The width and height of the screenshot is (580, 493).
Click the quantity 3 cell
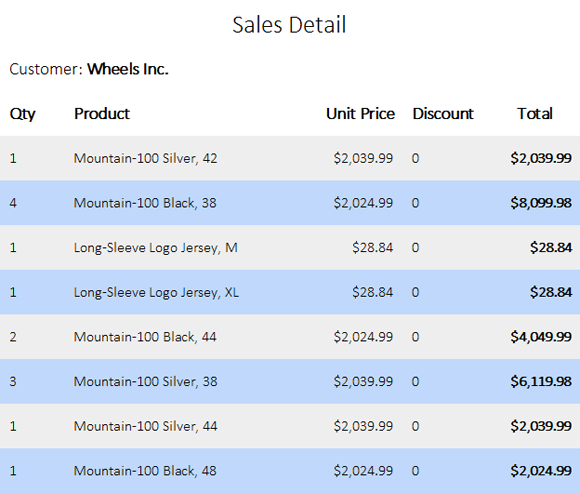coord(13,382)
